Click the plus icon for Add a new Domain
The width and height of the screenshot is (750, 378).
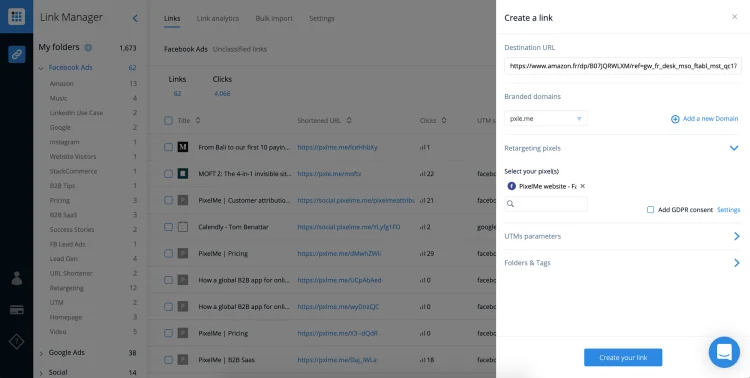point(675,119)
